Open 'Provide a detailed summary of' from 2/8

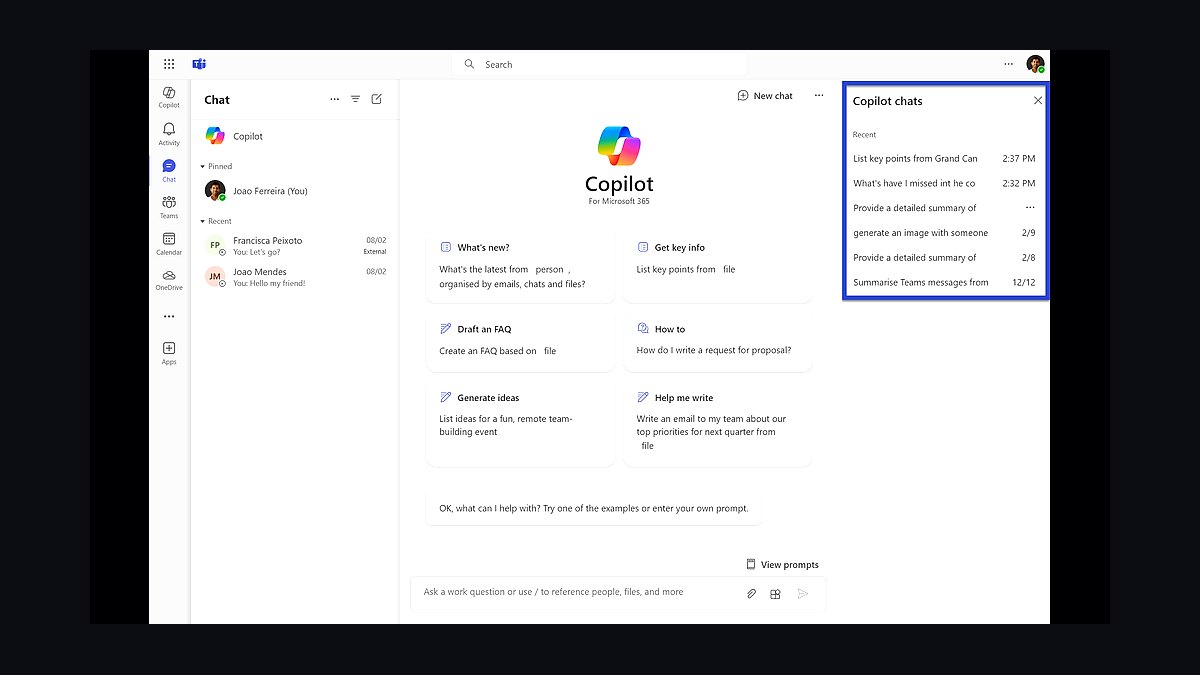click(x=944, y=258)
